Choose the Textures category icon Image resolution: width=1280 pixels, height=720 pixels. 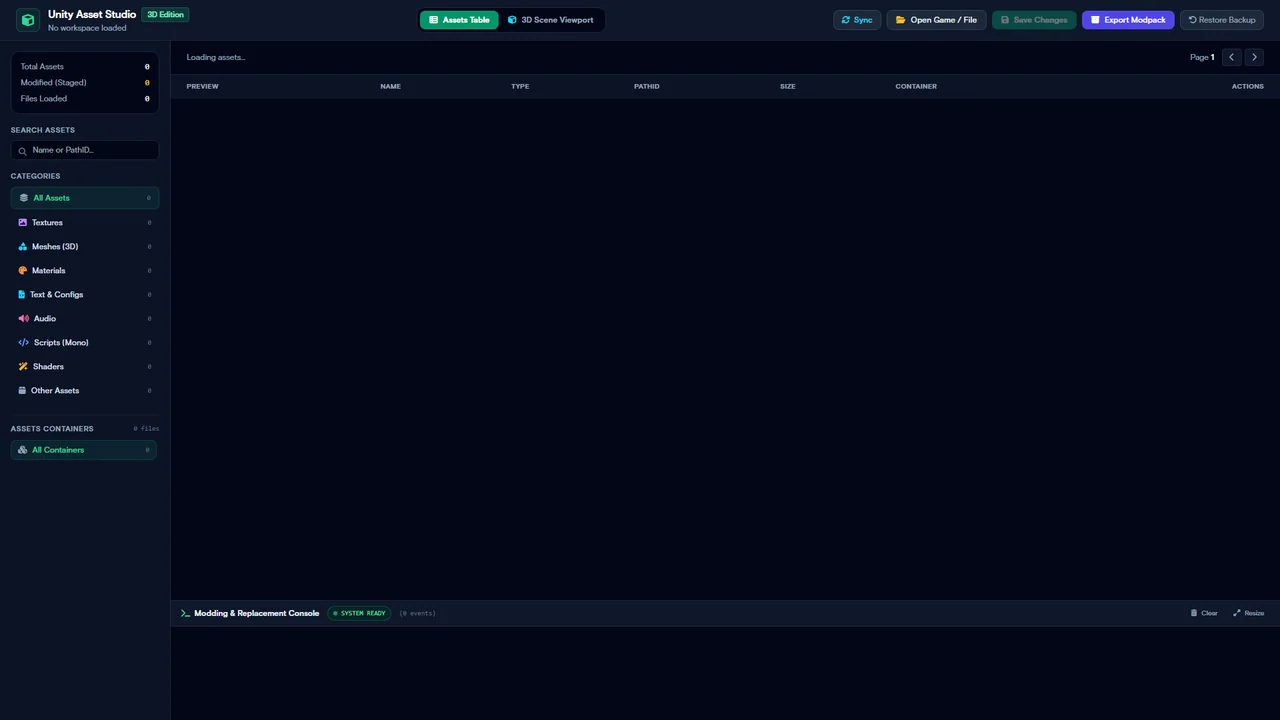click(23, 222)
